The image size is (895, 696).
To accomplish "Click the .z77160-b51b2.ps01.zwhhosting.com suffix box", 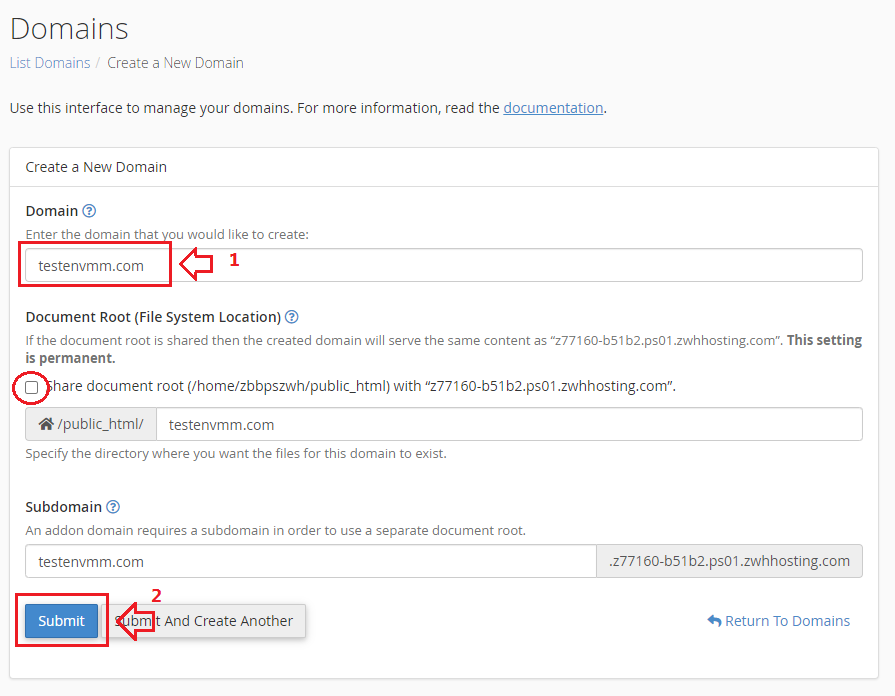I will pyautogui.click(x=729, y=561).
